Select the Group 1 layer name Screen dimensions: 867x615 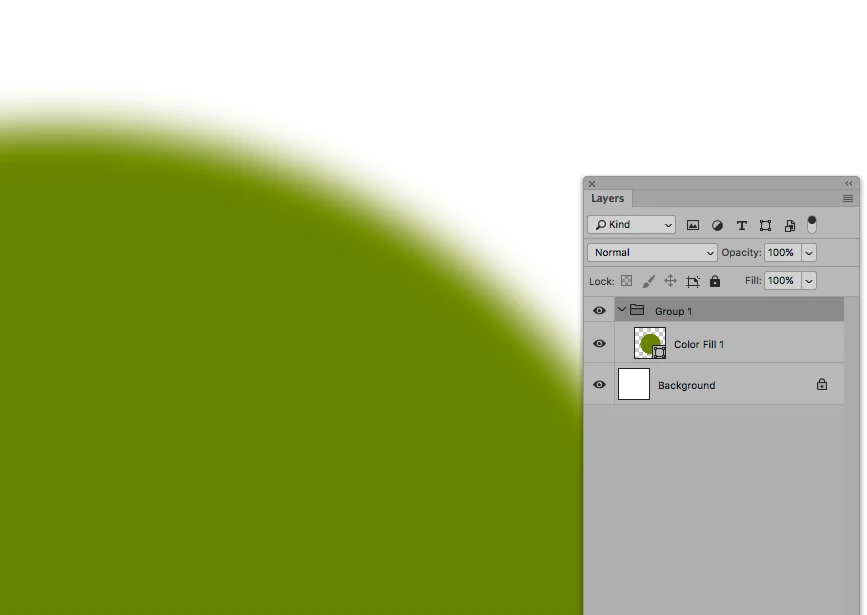click(673, 311)
